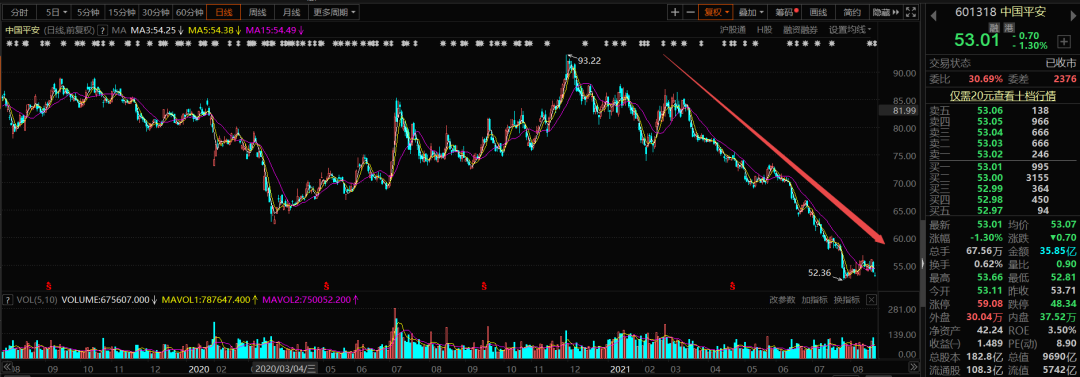Zoom in the chart with plus icon
Image resolution: width=1080 pixels, height=377 pixels.
pos(676,12)
